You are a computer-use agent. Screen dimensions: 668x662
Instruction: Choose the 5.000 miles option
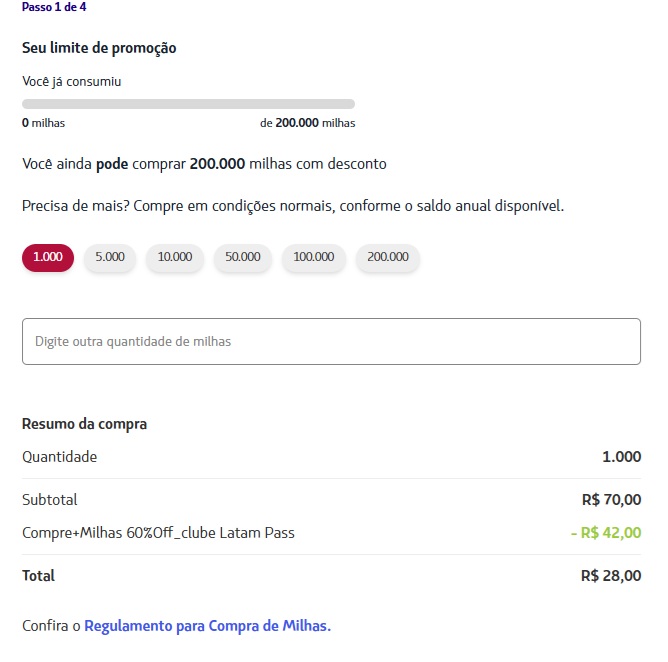click(x=110, y=257)
